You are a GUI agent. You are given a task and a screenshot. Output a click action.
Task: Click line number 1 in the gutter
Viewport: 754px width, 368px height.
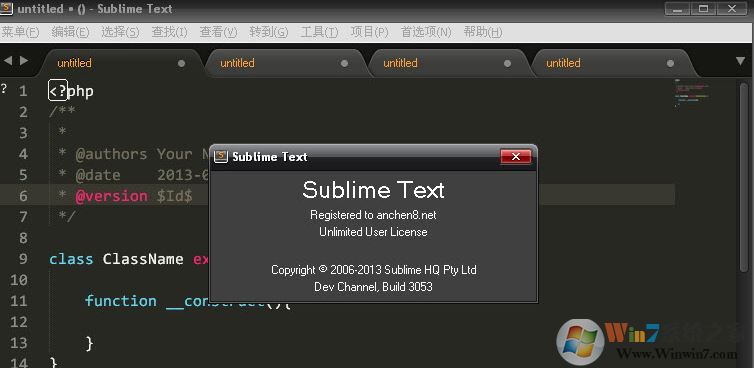pos(23,91)
